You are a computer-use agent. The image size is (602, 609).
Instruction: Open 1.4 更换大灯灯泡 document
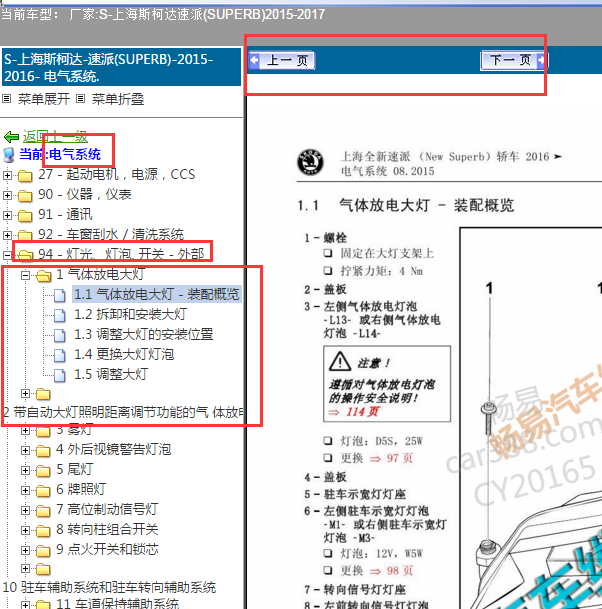[x=124, y=354]
